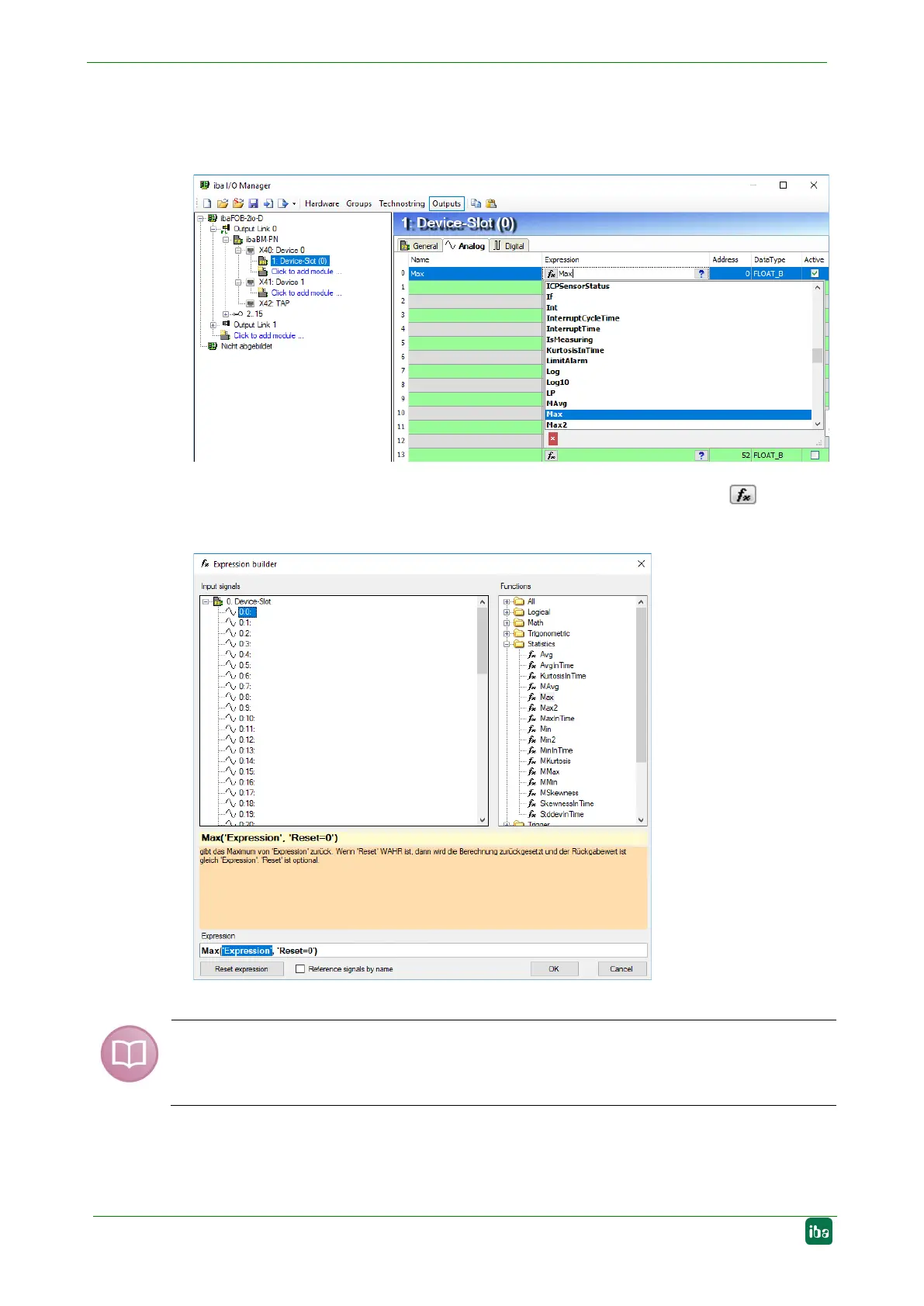The height and width of the screenshot is (1306, 924).
Task: Open the Technostring tab
Action: coord(402,203)
